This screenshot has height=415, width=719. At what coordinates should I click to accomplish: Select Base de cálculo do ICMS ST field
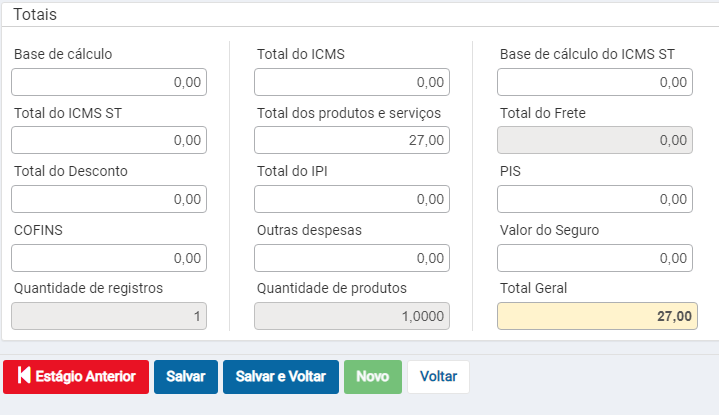coord(595,82)
